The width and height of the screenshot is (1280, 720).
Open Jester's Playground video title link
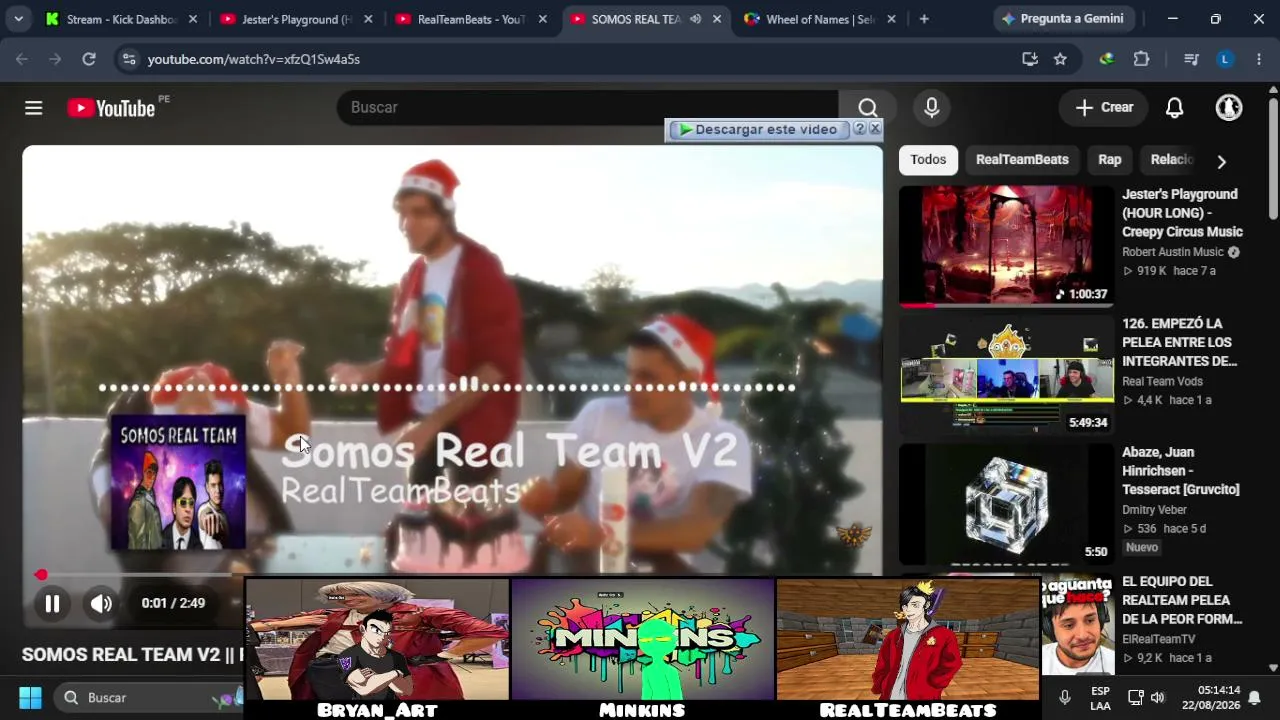(1182, 213)
